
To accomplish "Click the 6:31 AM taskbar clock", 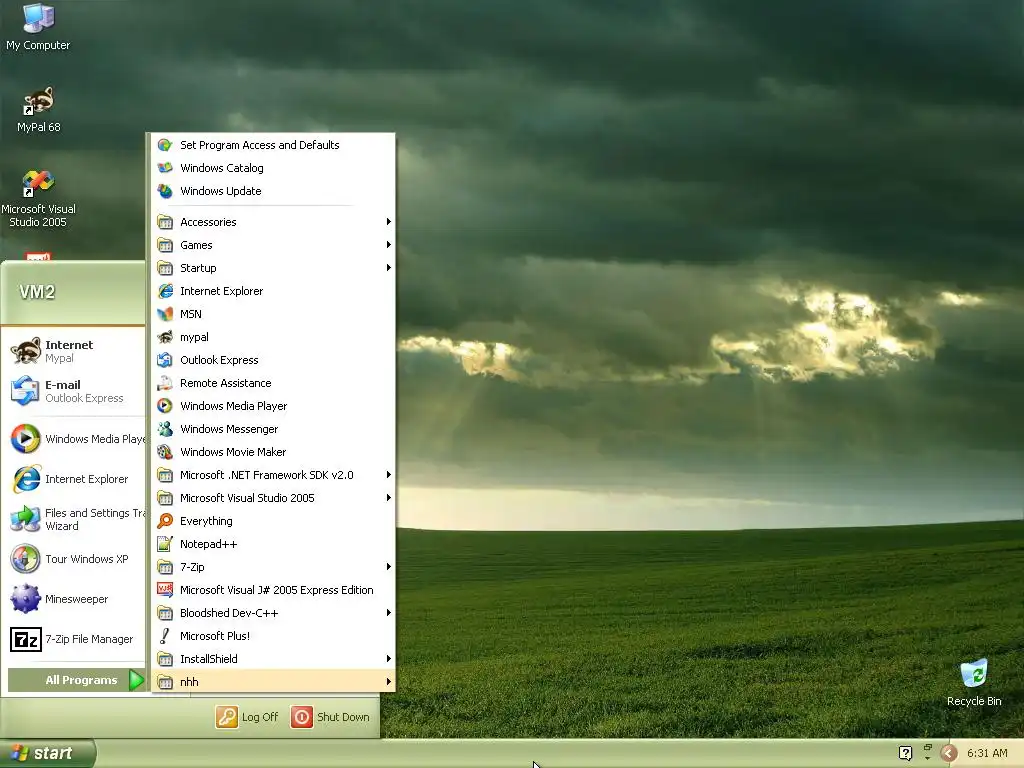I will tap(987, 753).
